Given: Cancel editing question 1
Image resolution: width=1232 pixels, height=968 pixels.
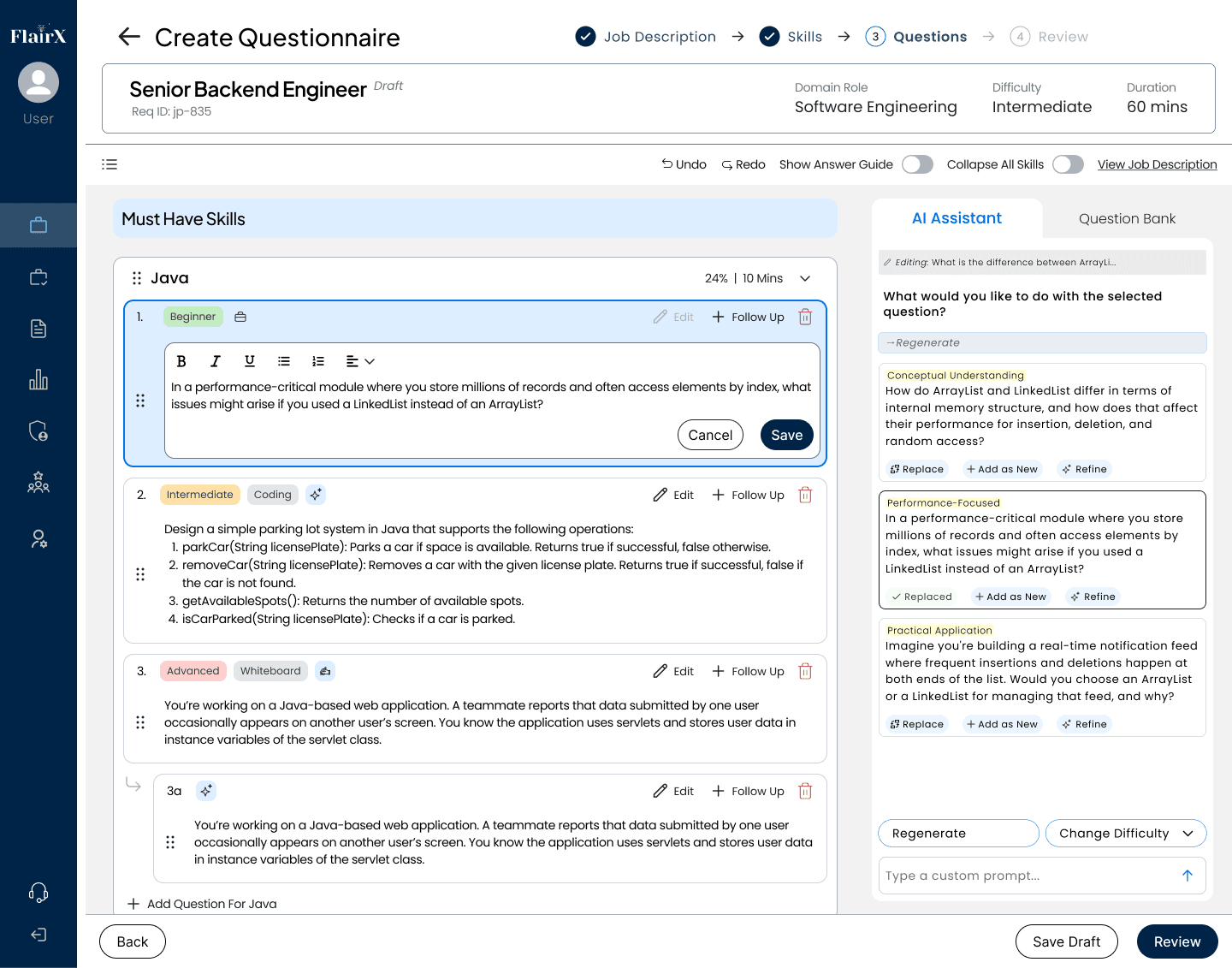Looking at the screenshot, I should point(710,435).
